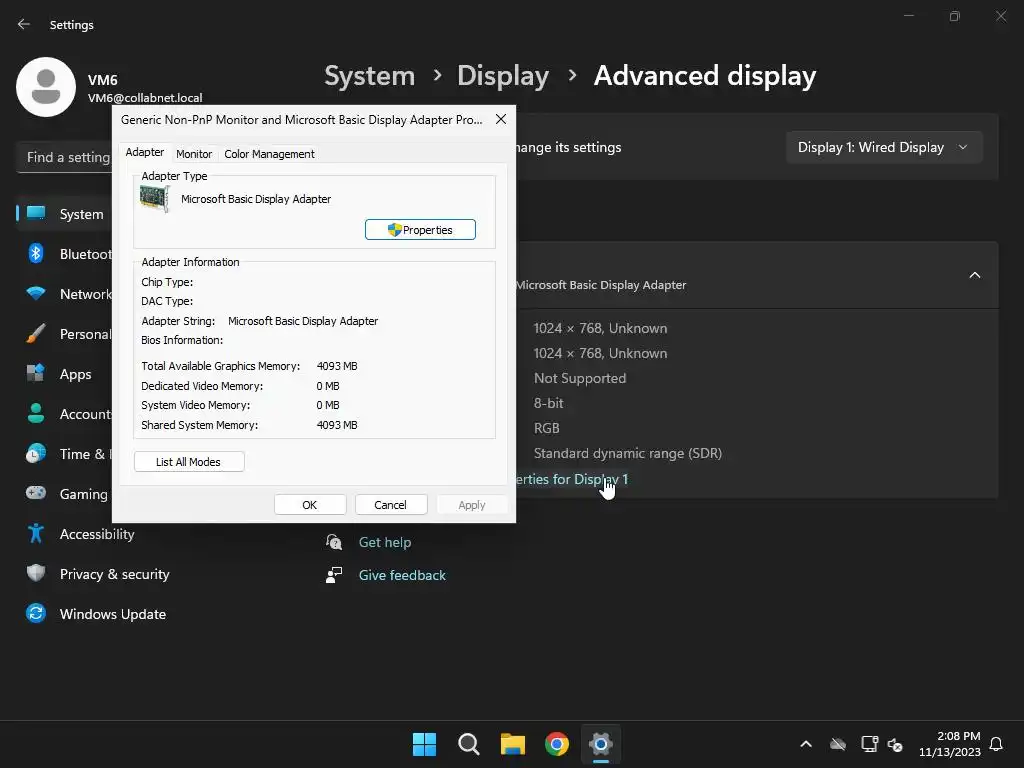Click the Settings gear taskbar icon
1024x768 pixels.
point(601,744)
